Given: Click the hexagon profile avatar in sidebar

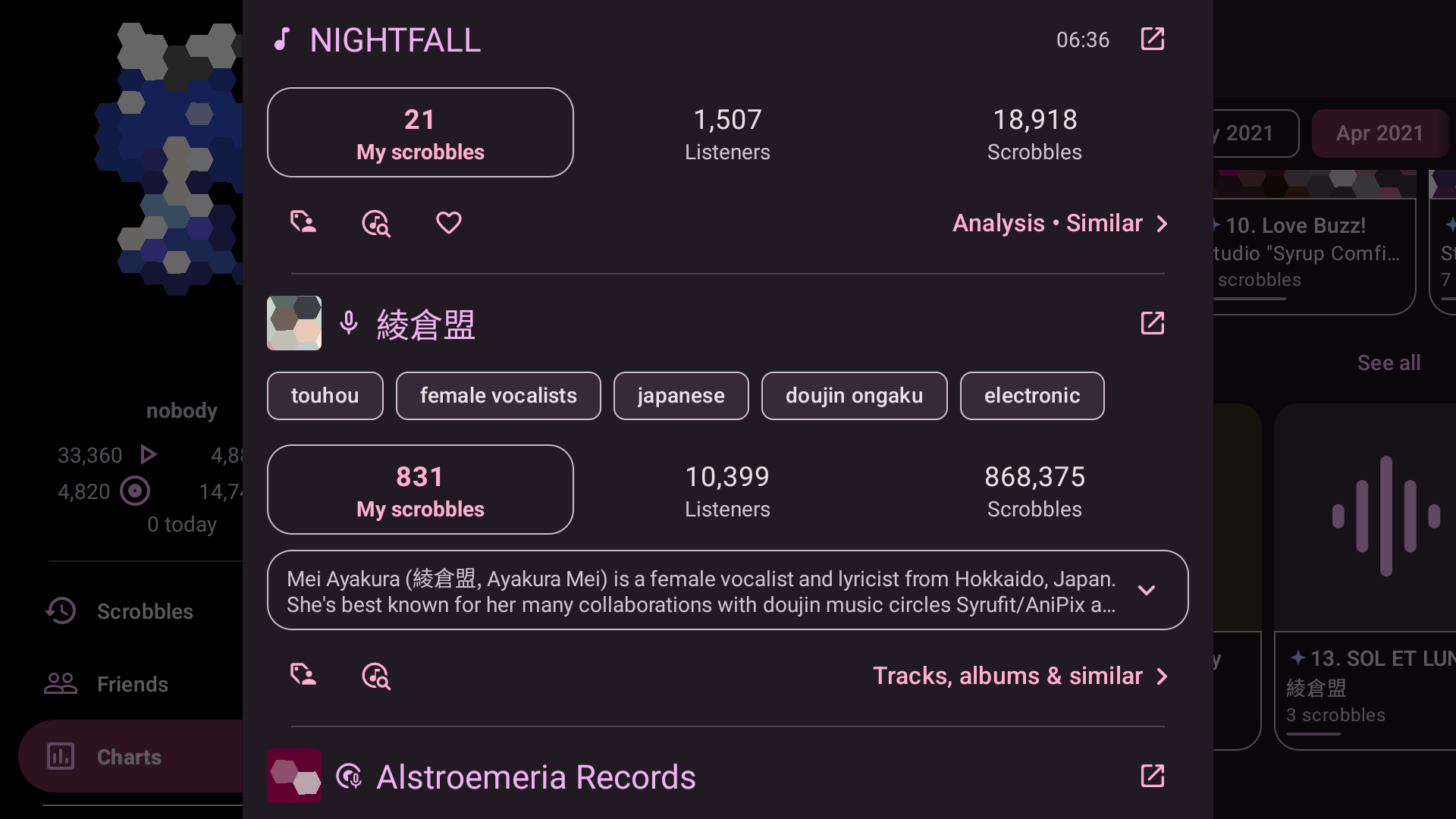Looking at the screenshot, I should click(x=168, y=159).
